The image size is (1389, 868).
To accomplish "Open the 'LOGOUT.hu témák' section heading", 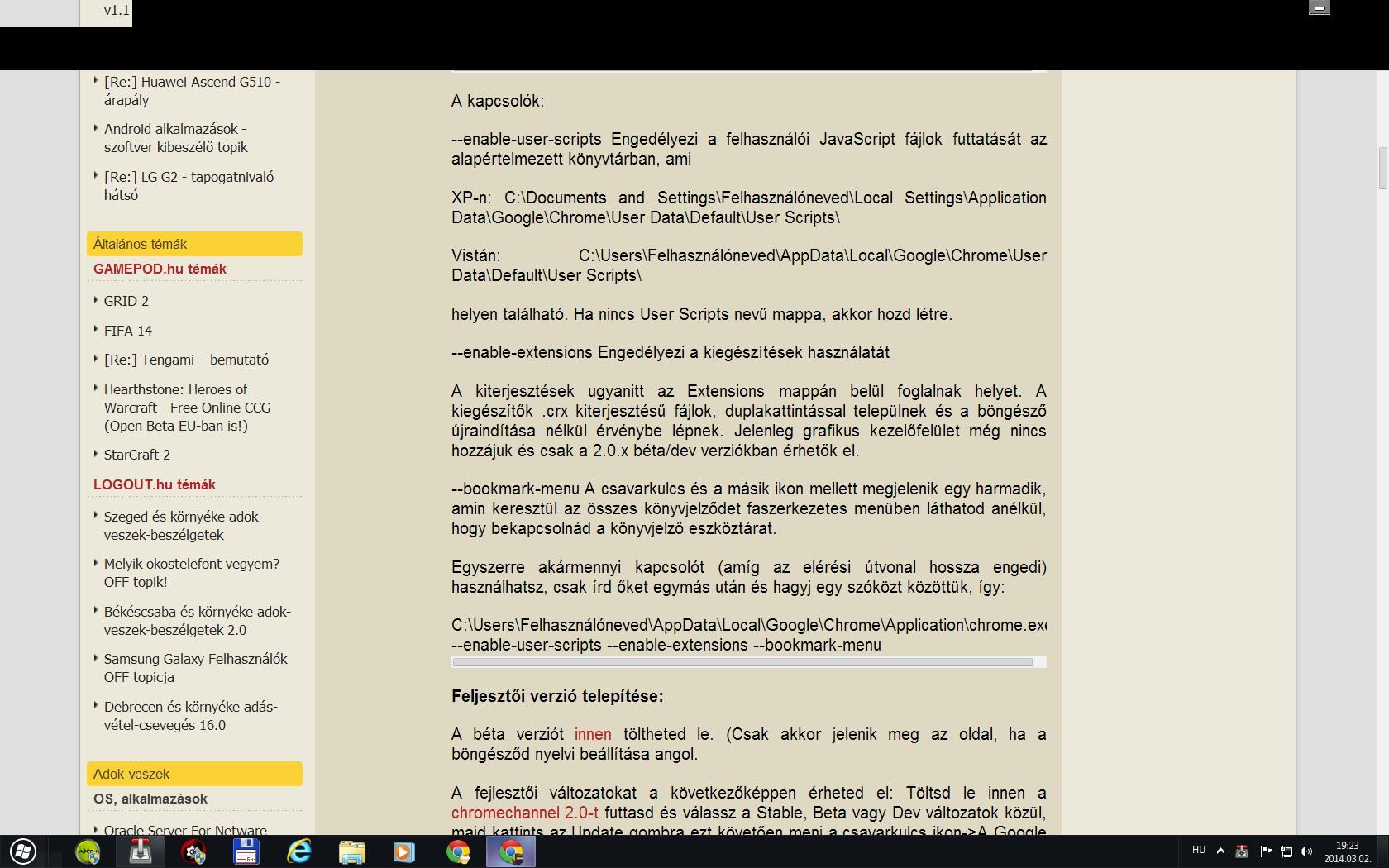I will 155,484.
